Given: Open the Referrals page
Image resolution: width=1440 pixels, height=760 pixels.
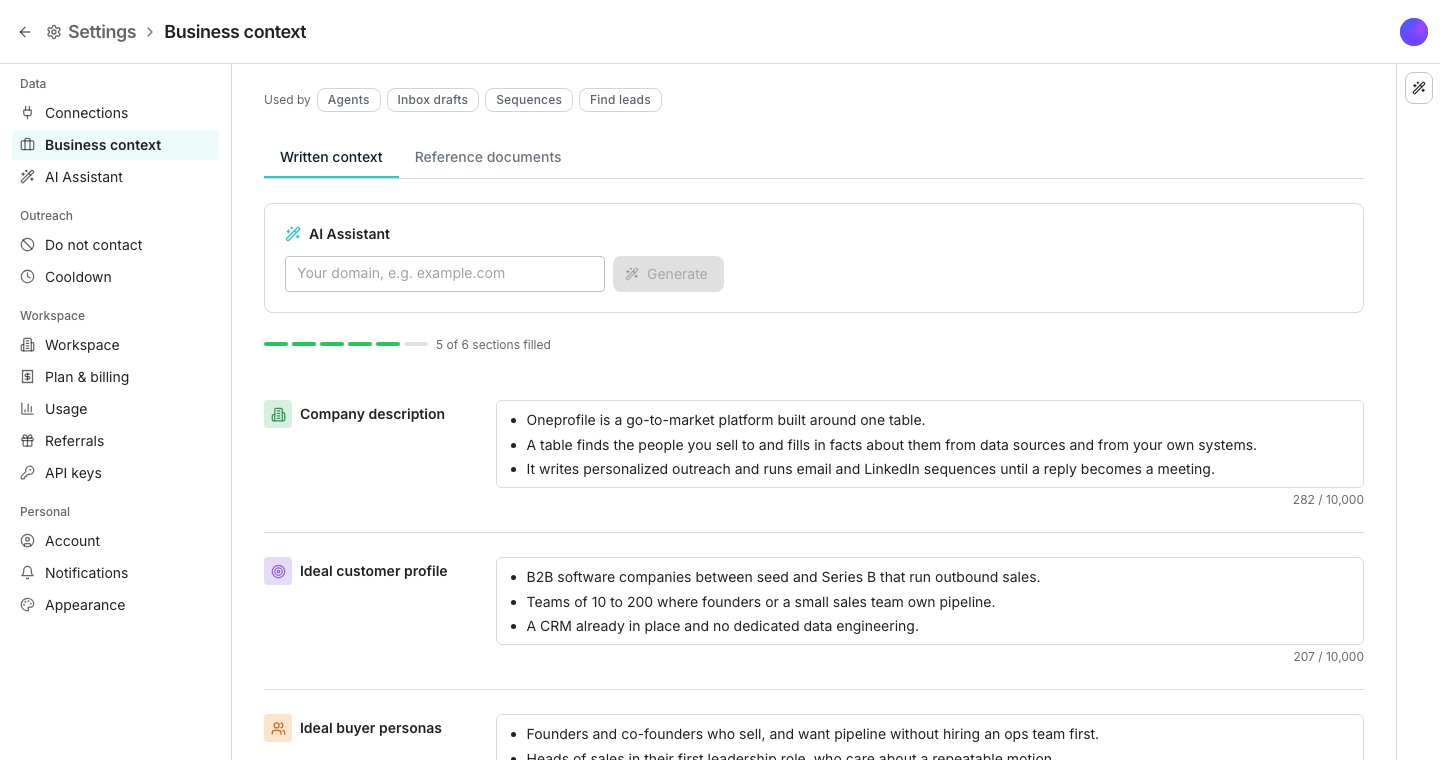Looking at the screenshot, I should click(115, 441).
